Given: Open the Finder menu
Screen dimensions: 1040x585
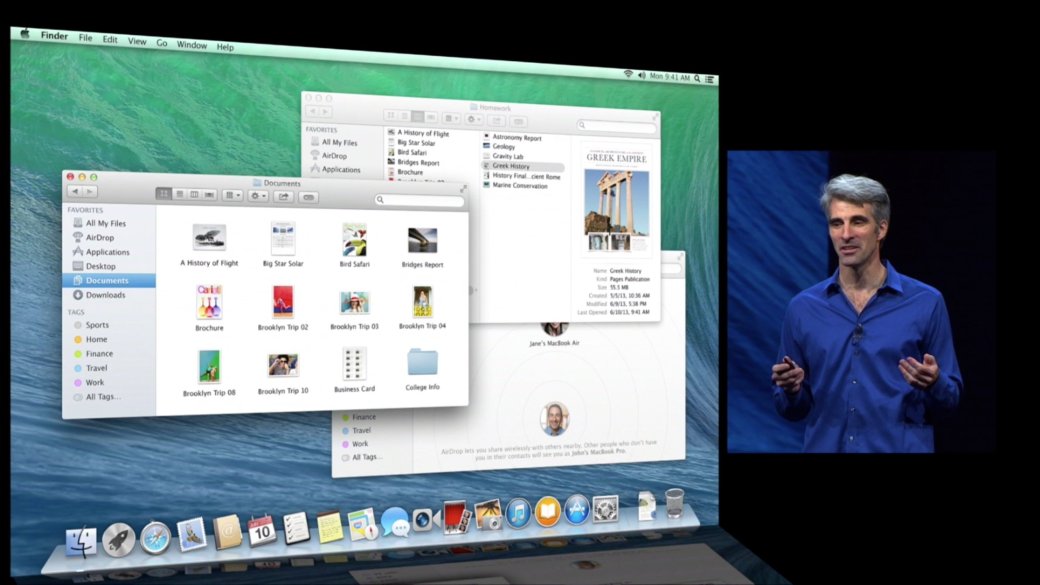Looking at the screenshot, I should coord(54,36).
